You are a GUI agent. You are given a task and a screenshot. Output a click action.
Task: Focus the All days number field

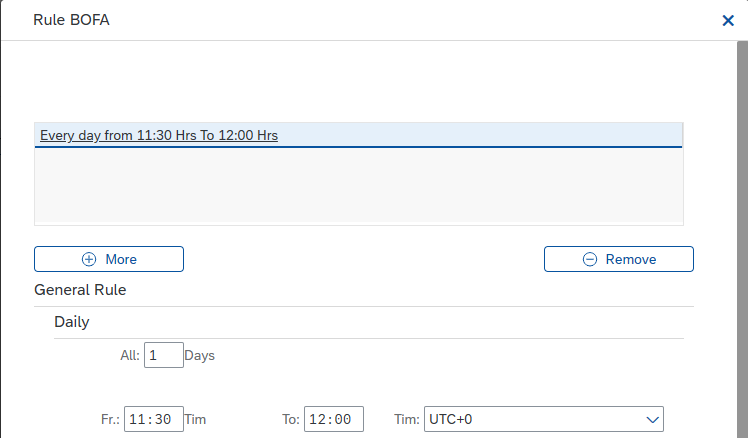(x=164, y=355)
